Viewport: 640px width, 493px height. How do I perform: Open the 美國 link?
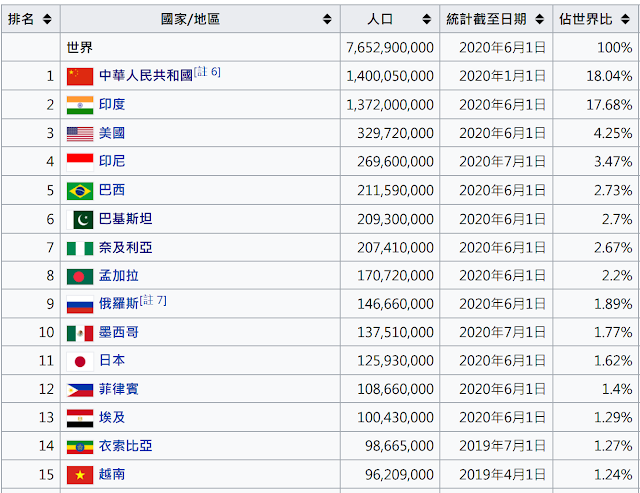point(112,133)
